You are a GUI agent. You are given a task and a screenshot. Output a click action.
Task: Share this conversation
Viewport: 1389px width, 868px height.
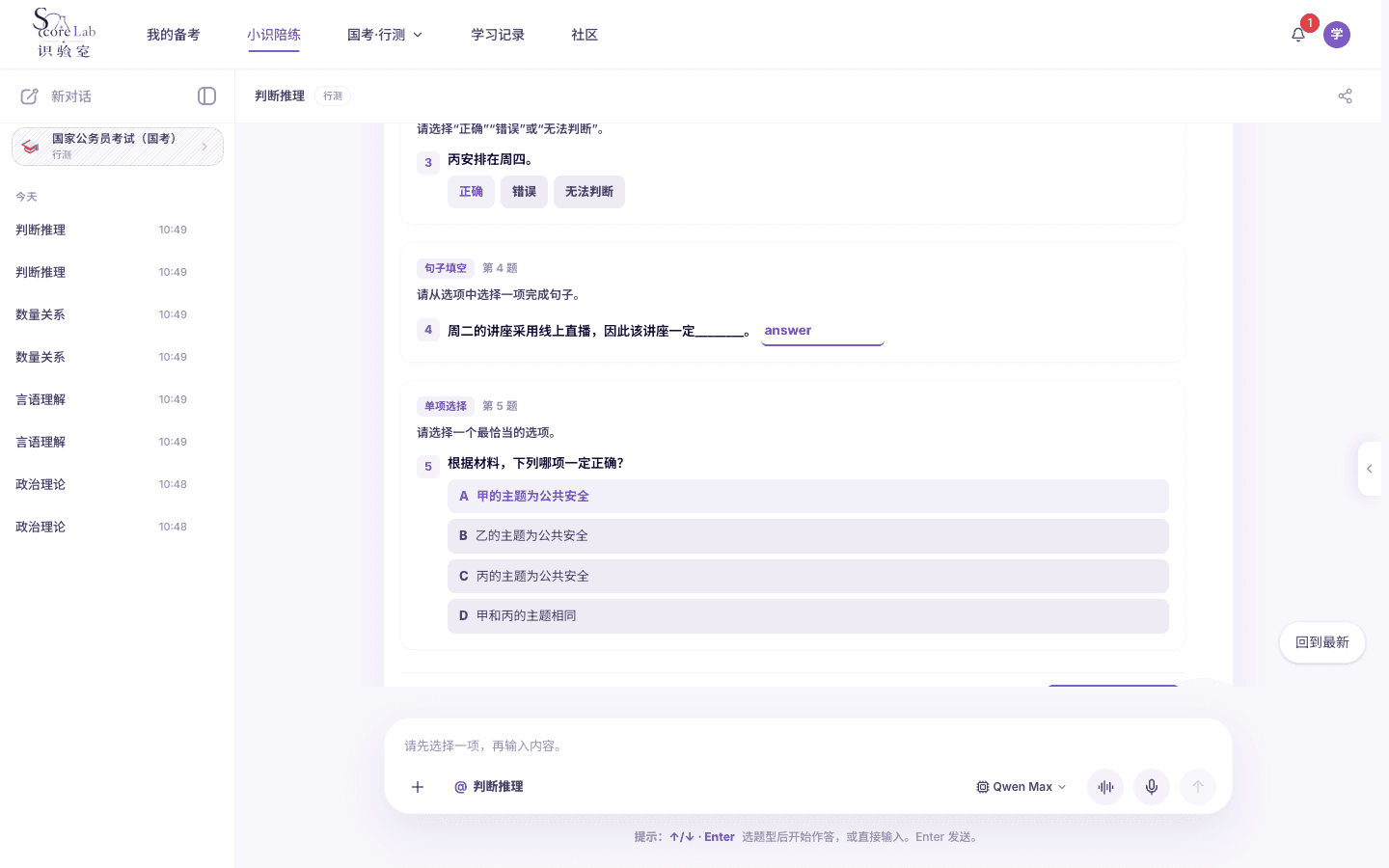[1345, 95]
